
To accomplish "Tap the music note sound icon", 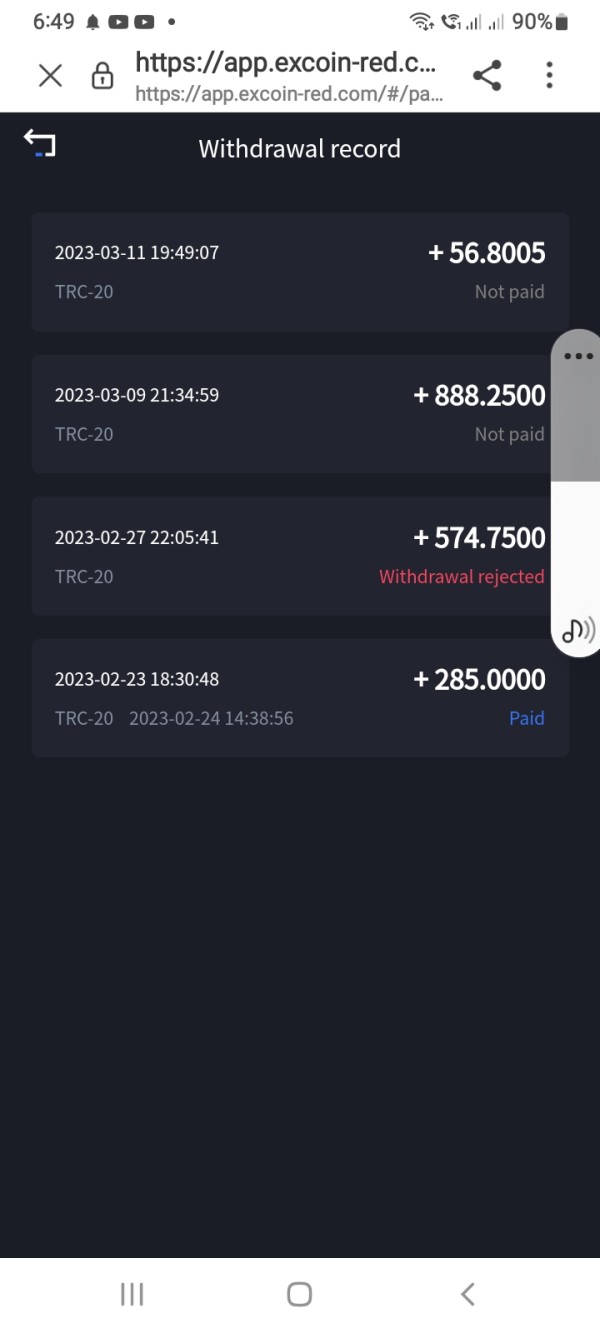I will coord(577,630).
